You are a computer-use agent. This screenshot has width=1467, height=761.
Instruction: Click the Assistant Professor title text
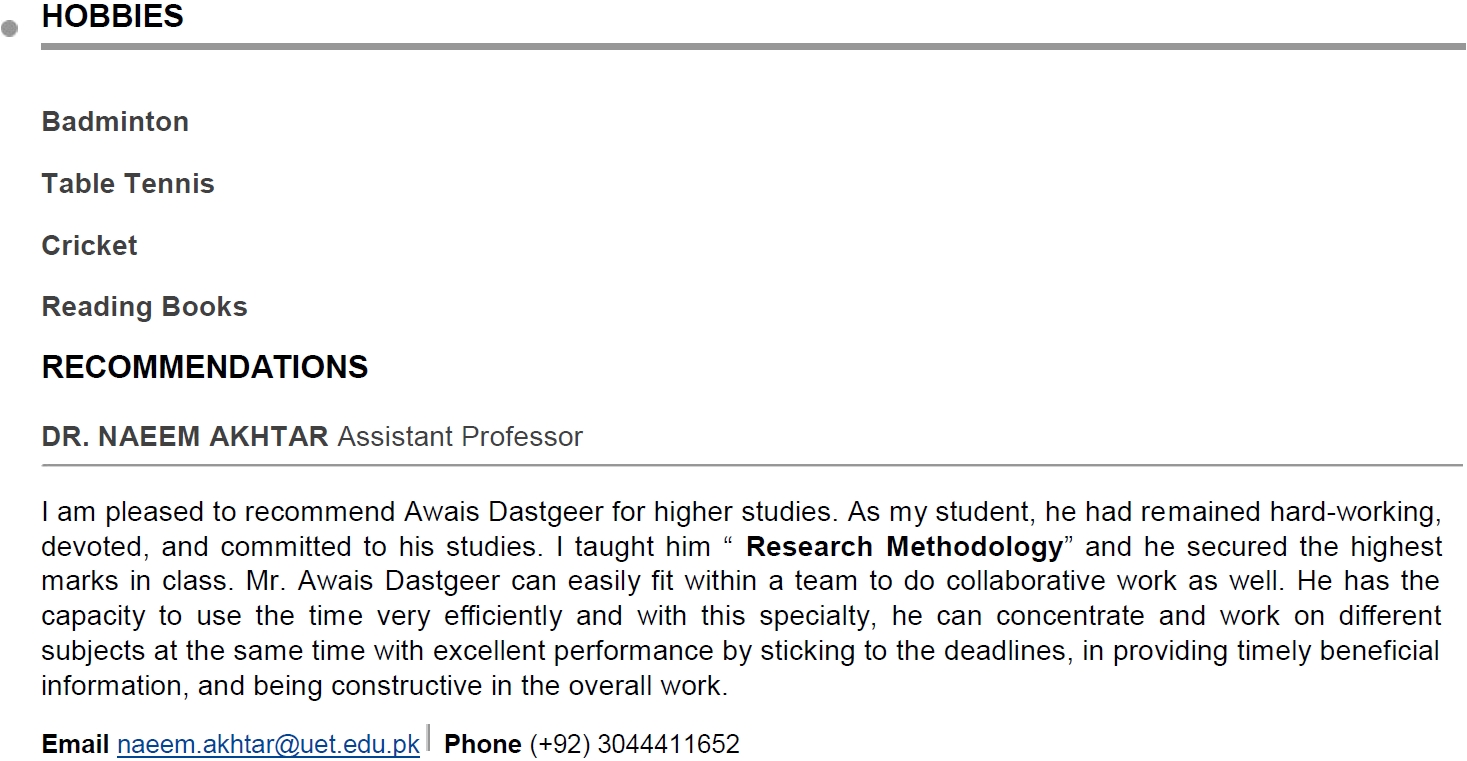click(460, 437)
